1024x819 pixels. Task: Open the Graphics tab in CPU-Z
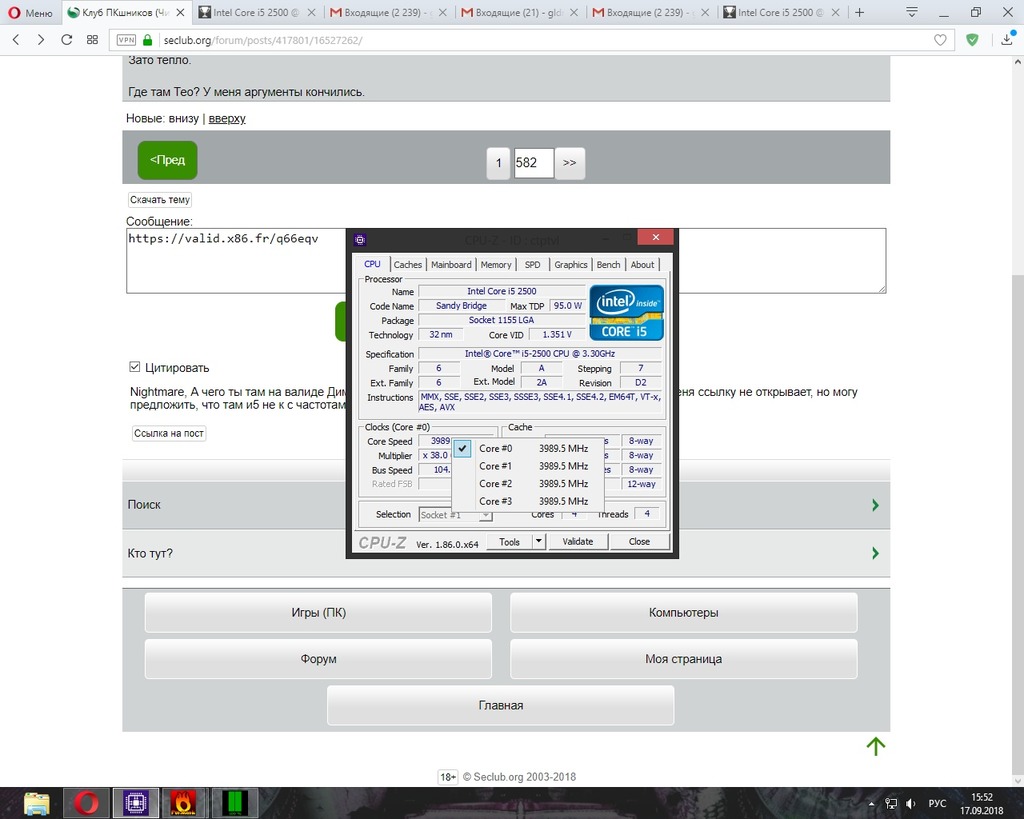click(571, 265)
